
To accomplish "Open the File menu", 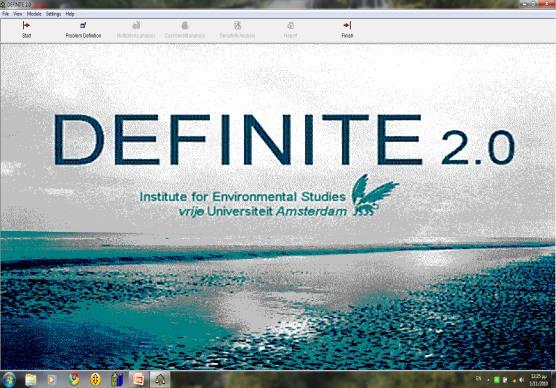I will [6, 14].
